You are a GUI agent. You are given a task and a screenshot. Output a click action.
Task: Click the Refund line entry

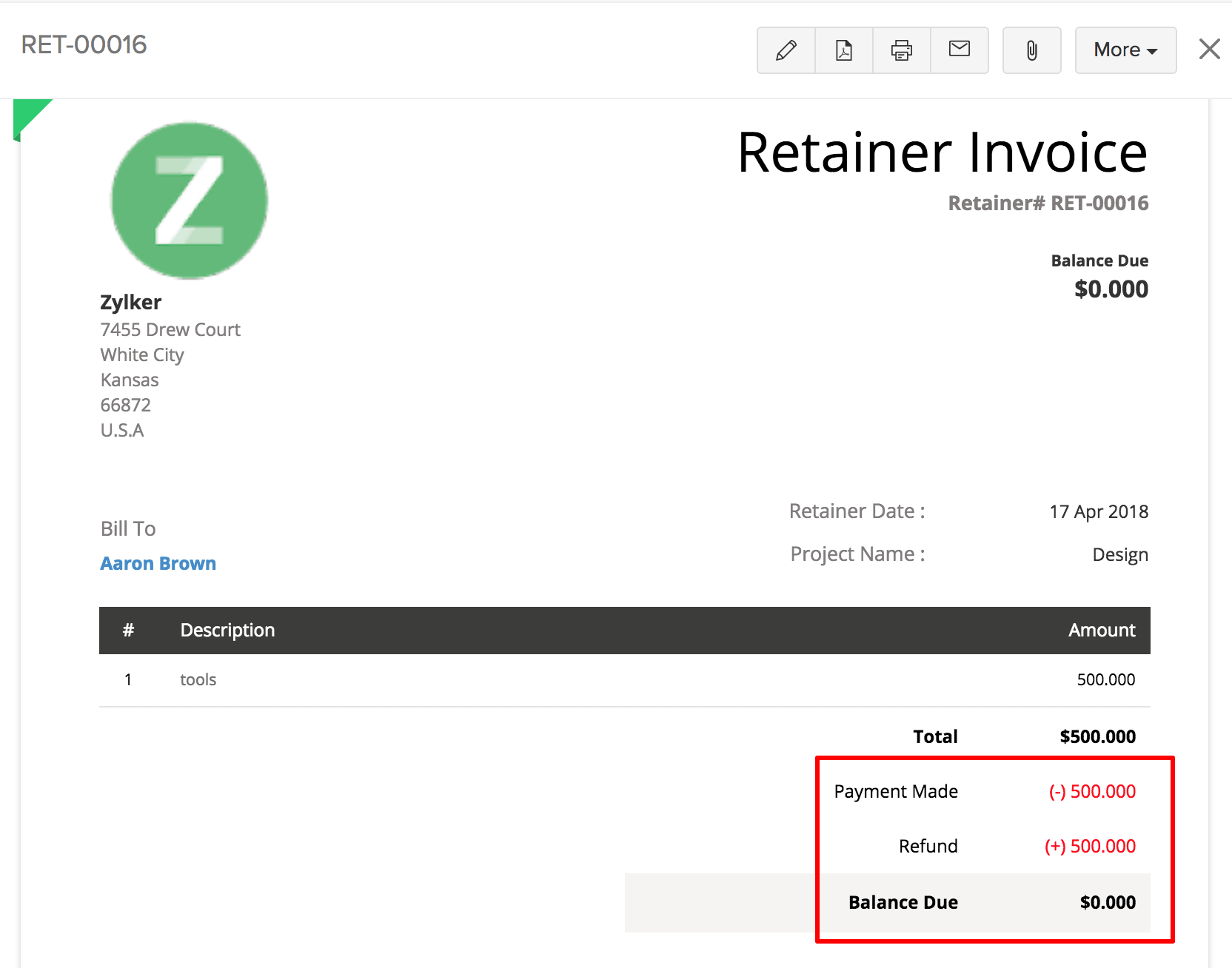tap(928, 846)
